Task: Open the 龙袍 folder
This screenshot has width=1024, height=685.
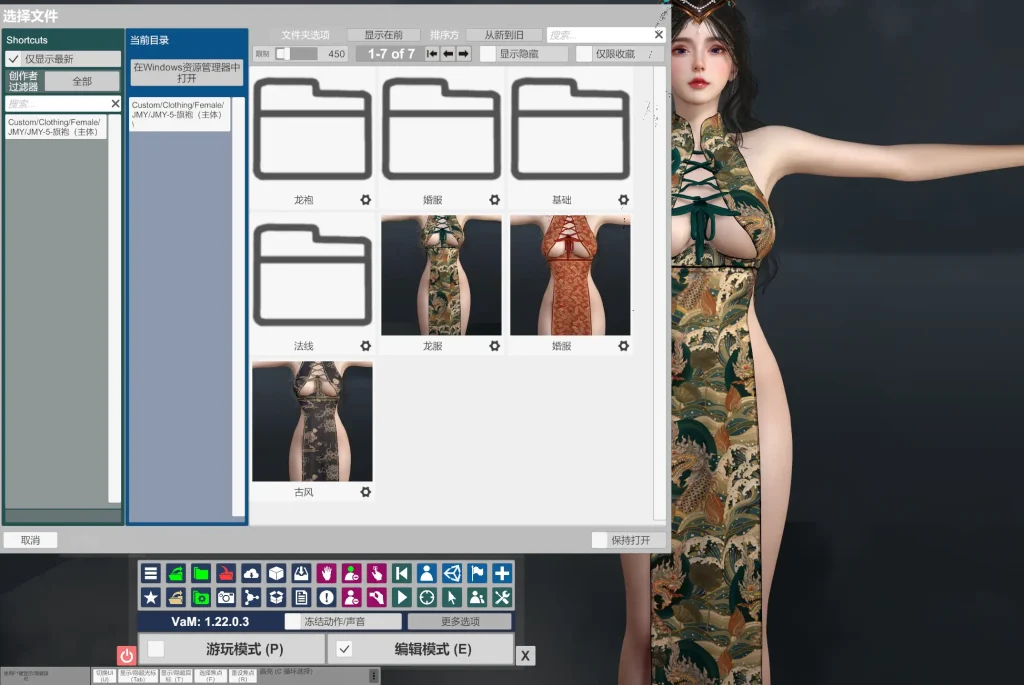Action: click(x=312, y=129)
